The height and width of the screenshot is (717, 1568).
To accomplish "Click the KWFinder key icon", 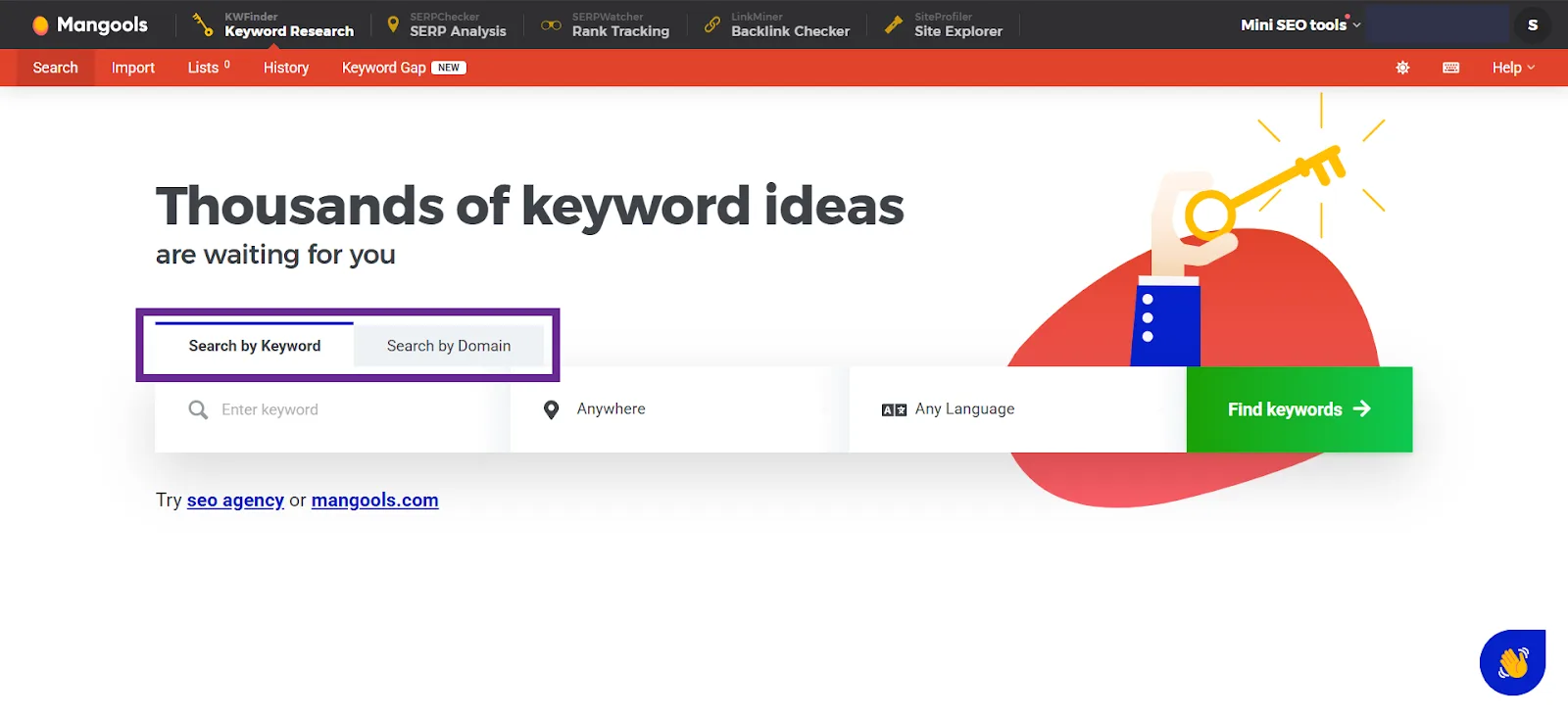I will click(x=203, y=24).
